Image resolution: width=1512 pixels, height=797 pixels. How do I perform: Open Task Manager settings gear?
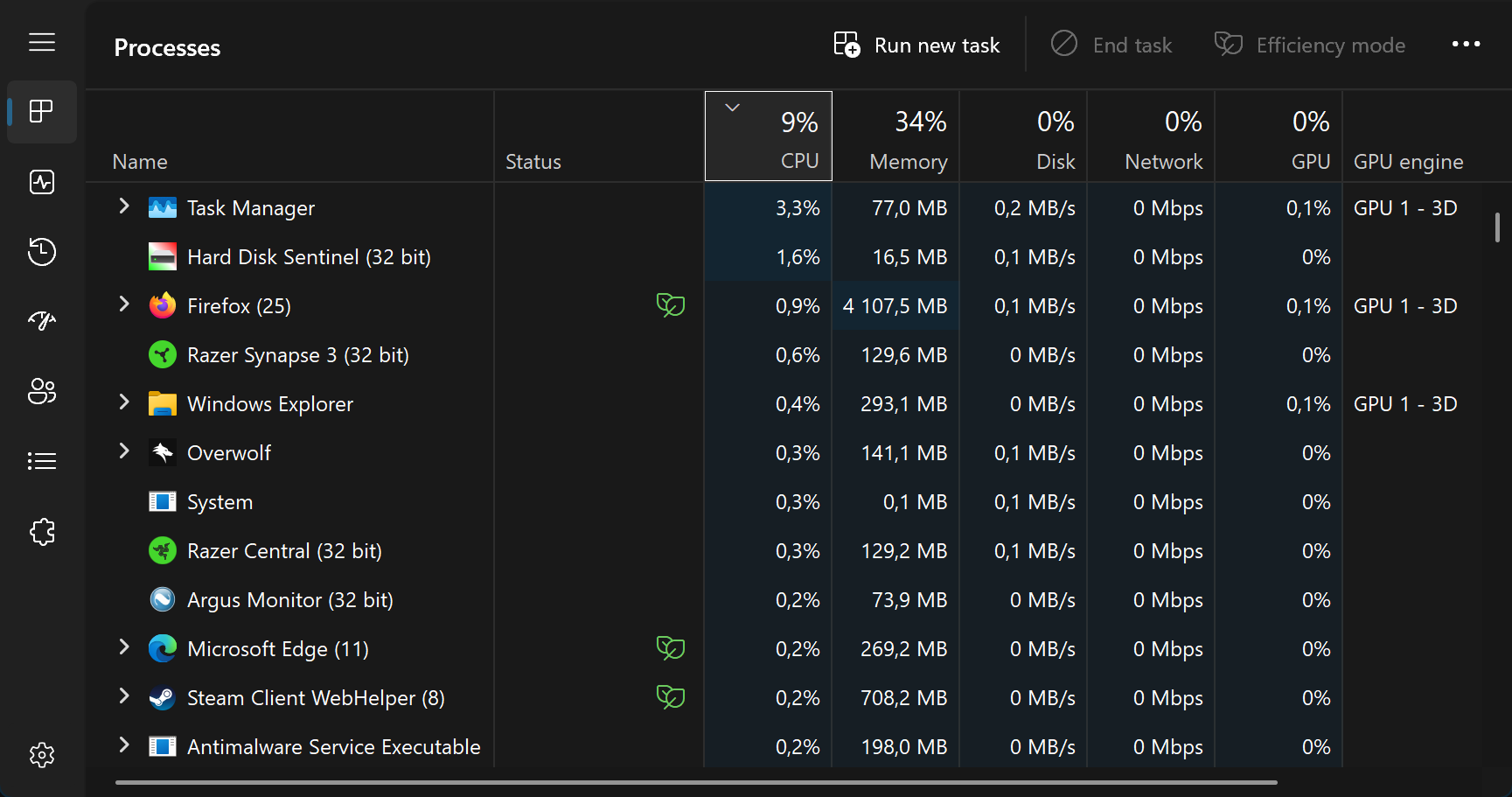pyautogui.click(x=41, y=755)
